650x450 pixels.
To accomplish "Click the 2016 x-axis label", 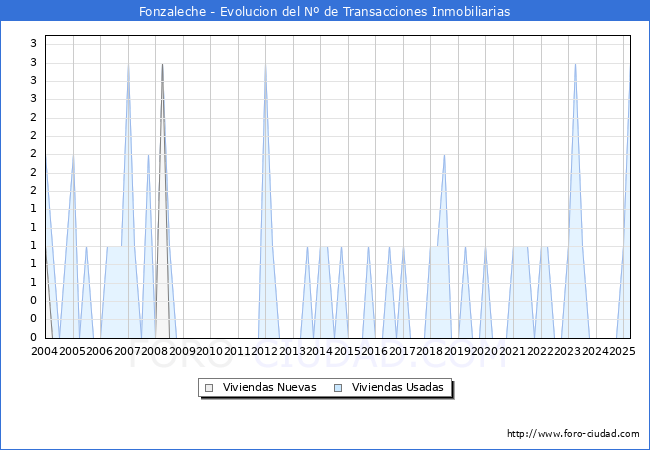I will tap(374, 351).
